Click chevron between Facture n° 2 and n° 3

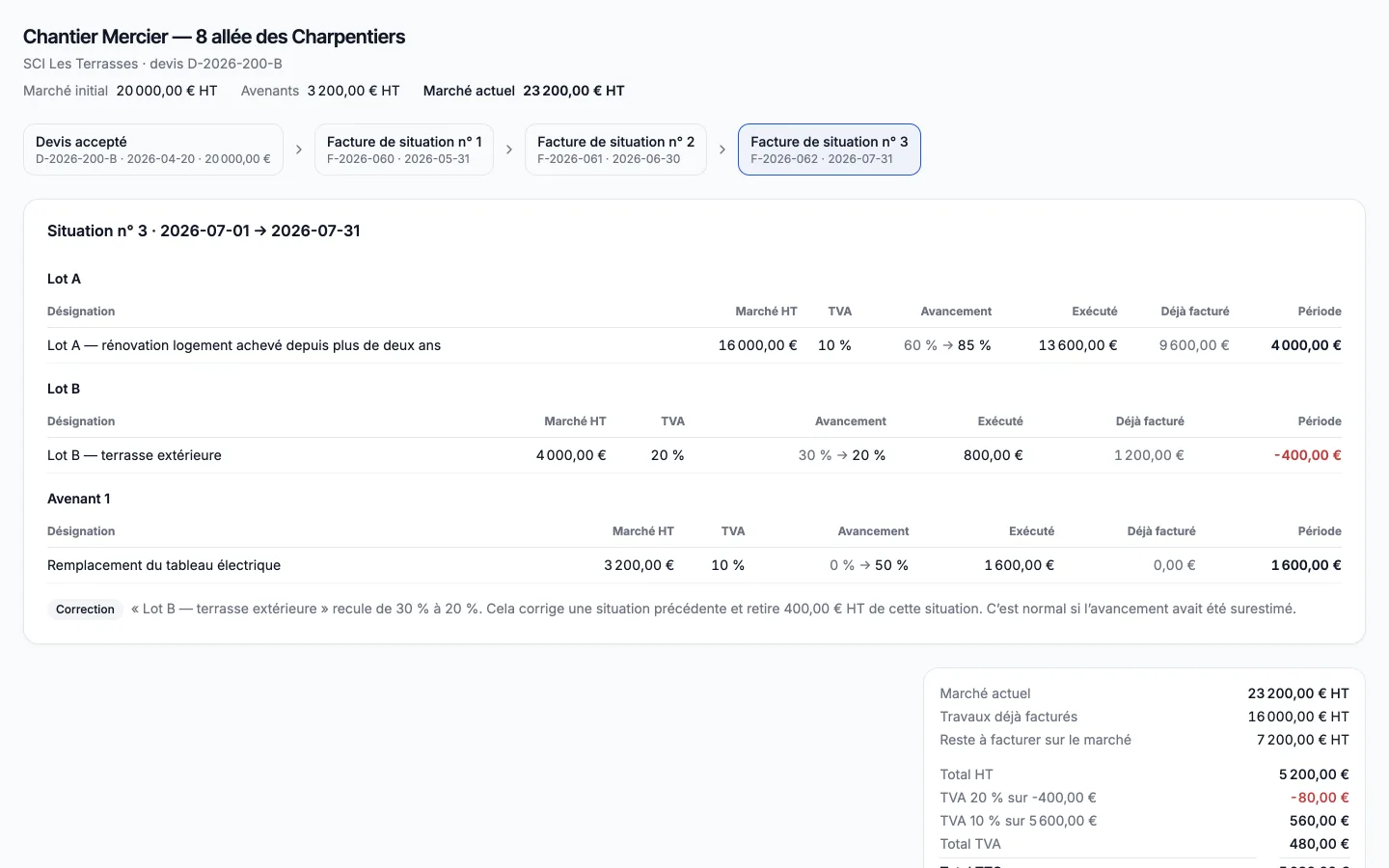point(722,149)
